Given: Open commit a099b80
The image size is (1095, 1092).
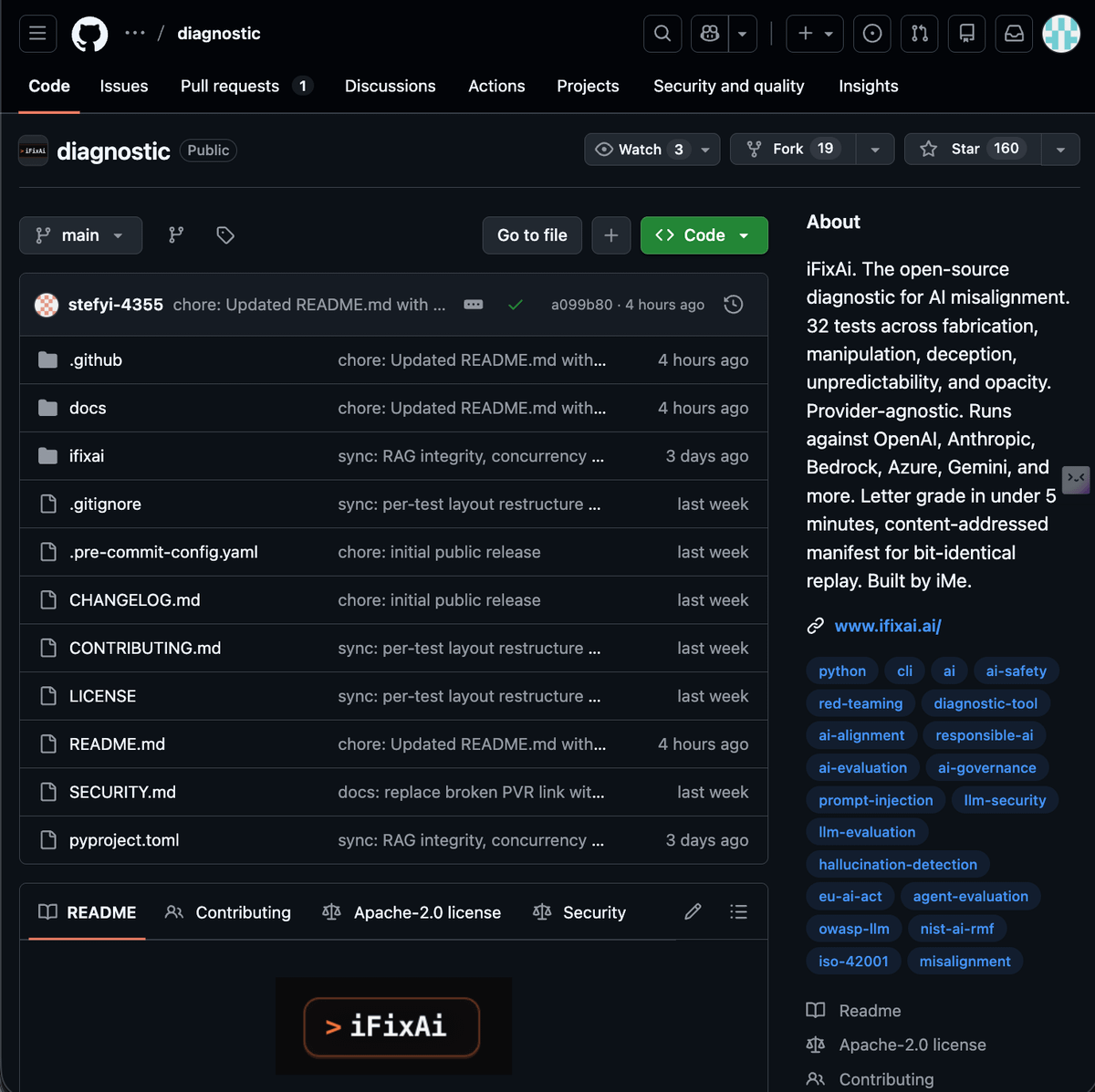Looking at the screenshot, I should (x=582, y=305).
